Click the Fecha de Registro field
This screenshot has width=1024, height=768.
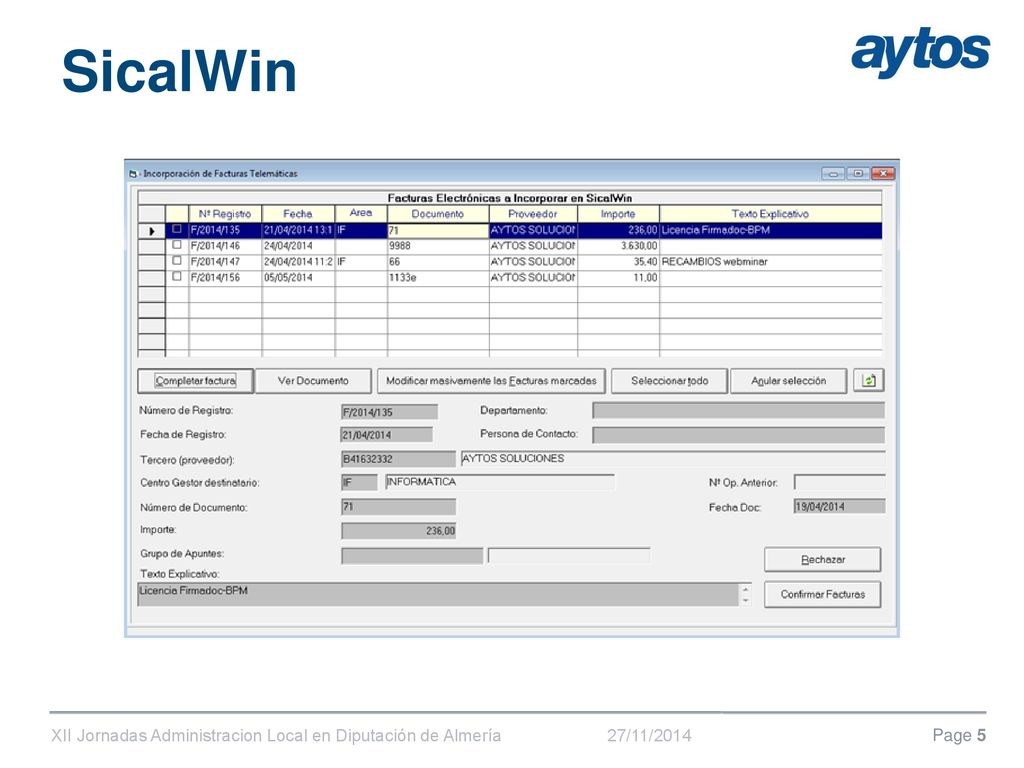click(387, 435)
